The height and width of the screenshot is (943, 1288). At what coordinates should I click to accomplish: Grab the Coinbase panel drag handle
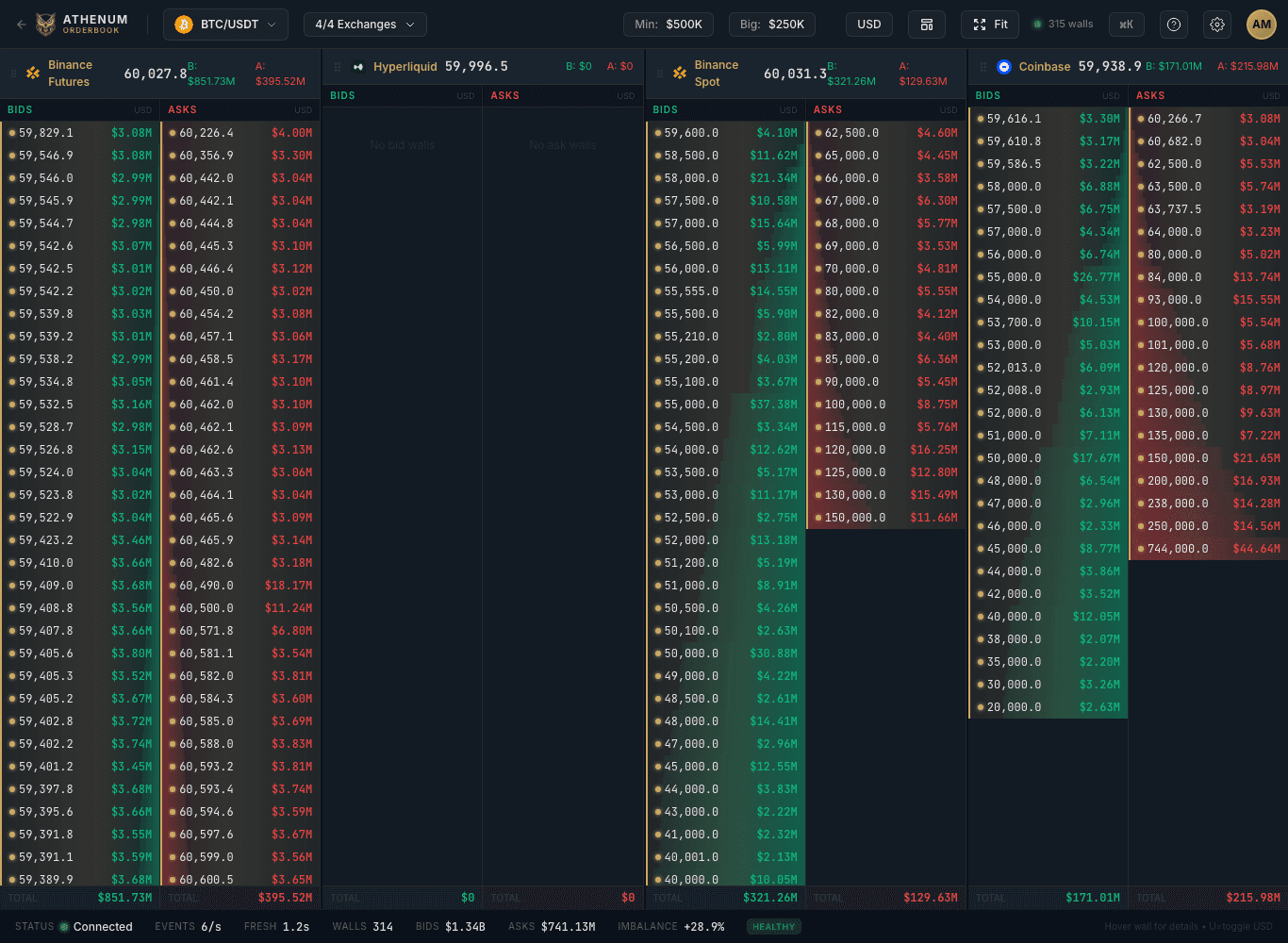pos(983,67)
